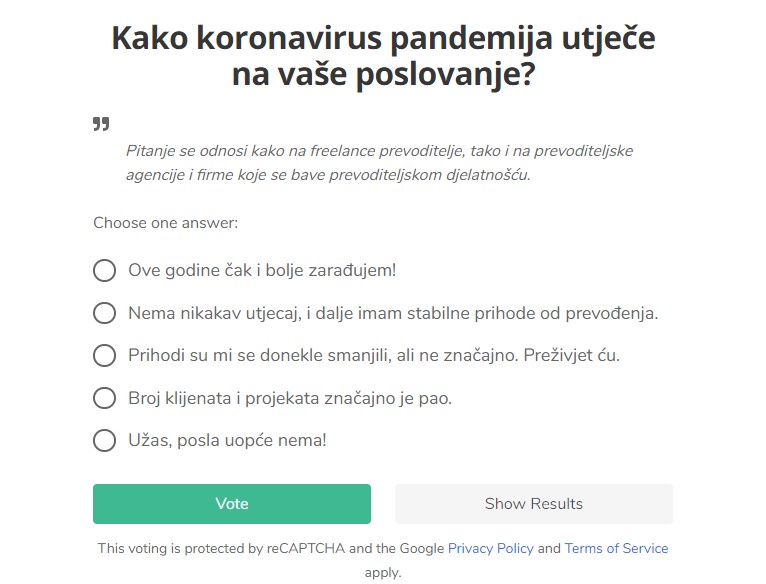Pick radio circle beside 'Broj klijenata i projekata'
Viewport: 766px width, 584px height.
105,398
